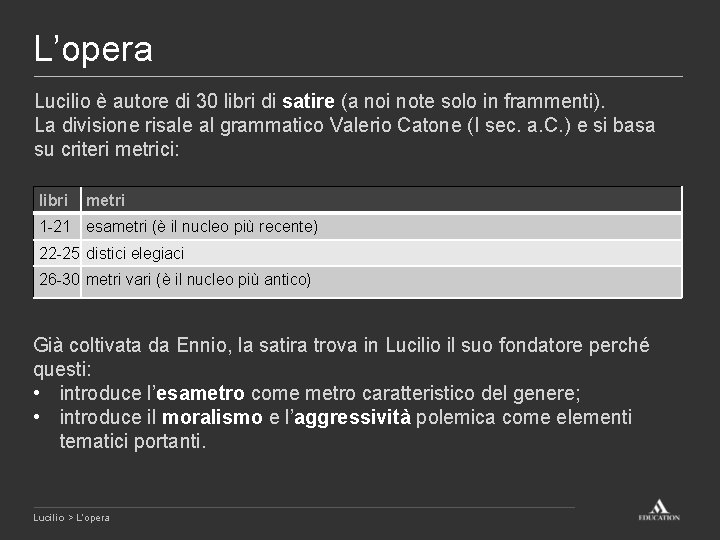Click the text 'Valerio Catone'
The width and height of the screenshot is (720, 540).
pyautogui.click(x=395, y=125)
